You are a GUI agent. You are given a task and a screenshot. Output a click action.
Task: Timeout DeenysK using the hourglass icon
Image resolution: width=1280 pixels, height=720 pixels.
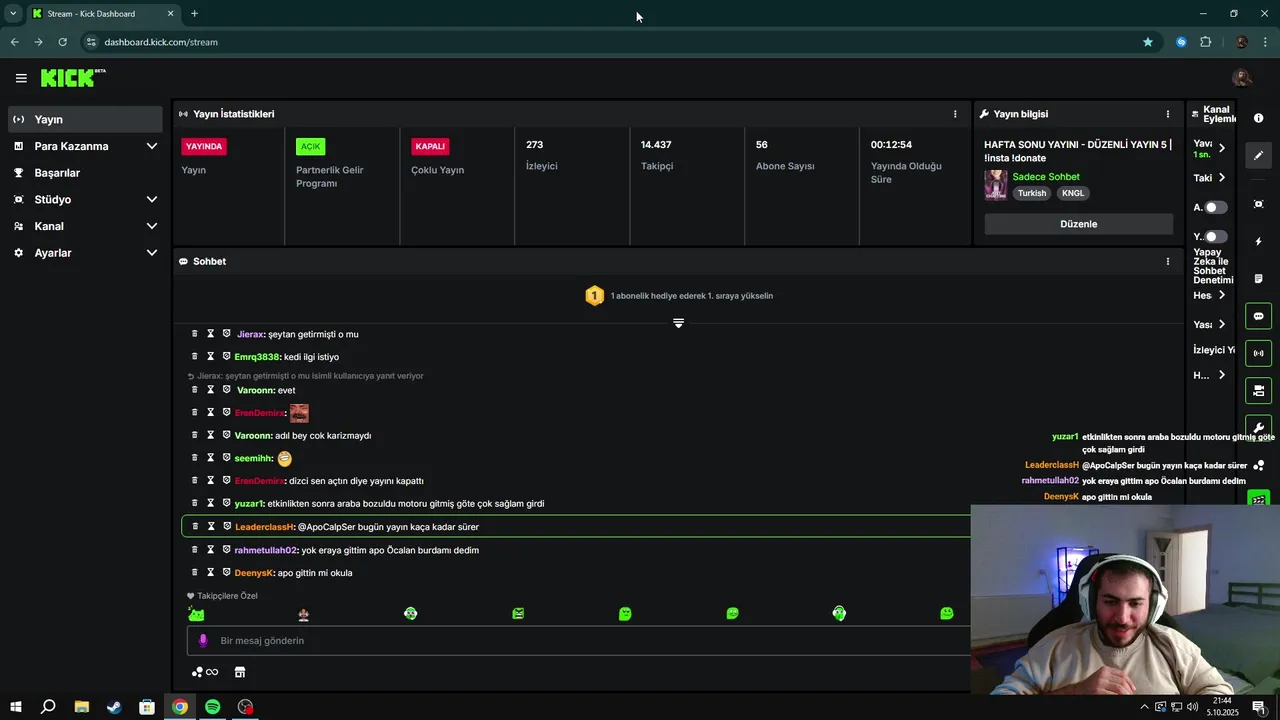click(x=211, y=573)
